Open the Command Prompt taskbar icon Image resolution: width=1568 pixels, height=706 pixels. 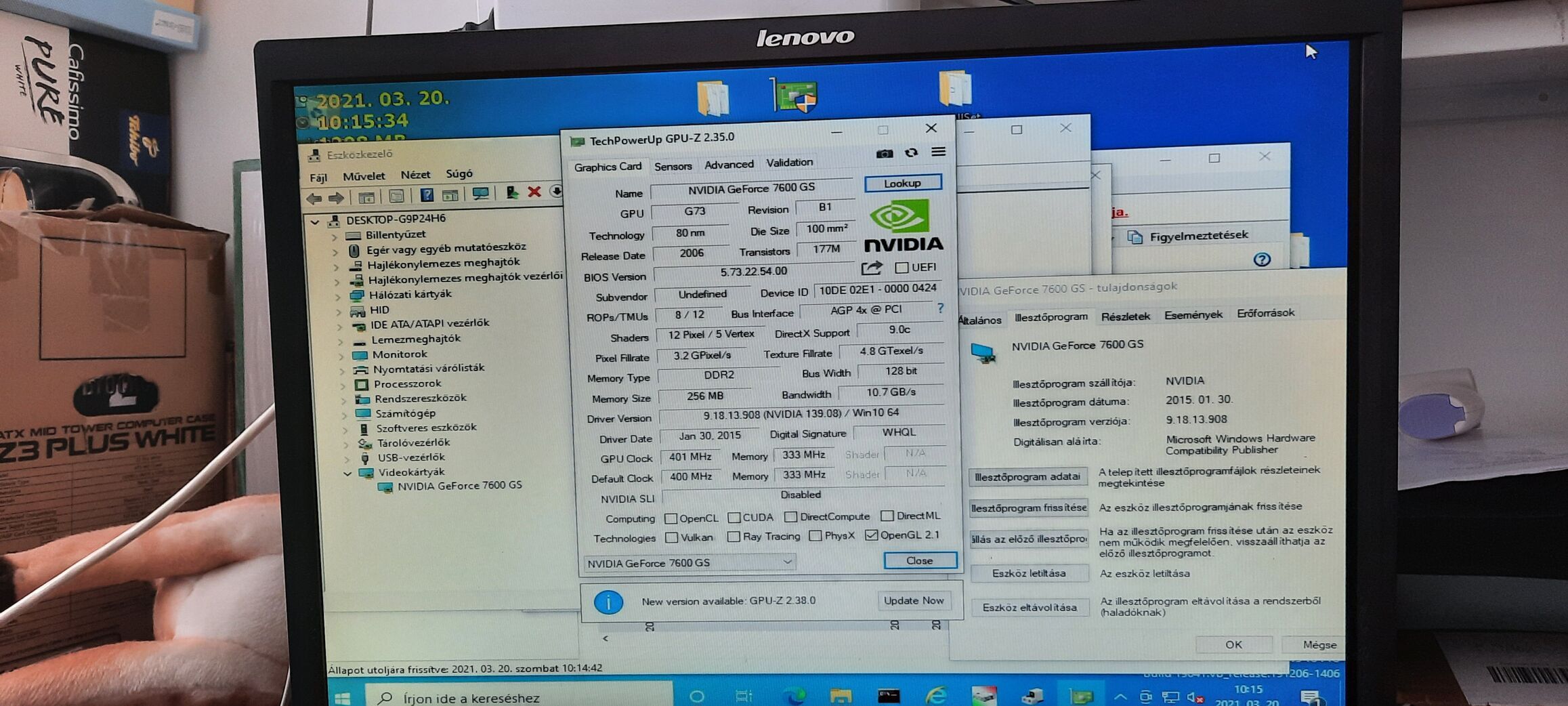(x=888, y=696)
